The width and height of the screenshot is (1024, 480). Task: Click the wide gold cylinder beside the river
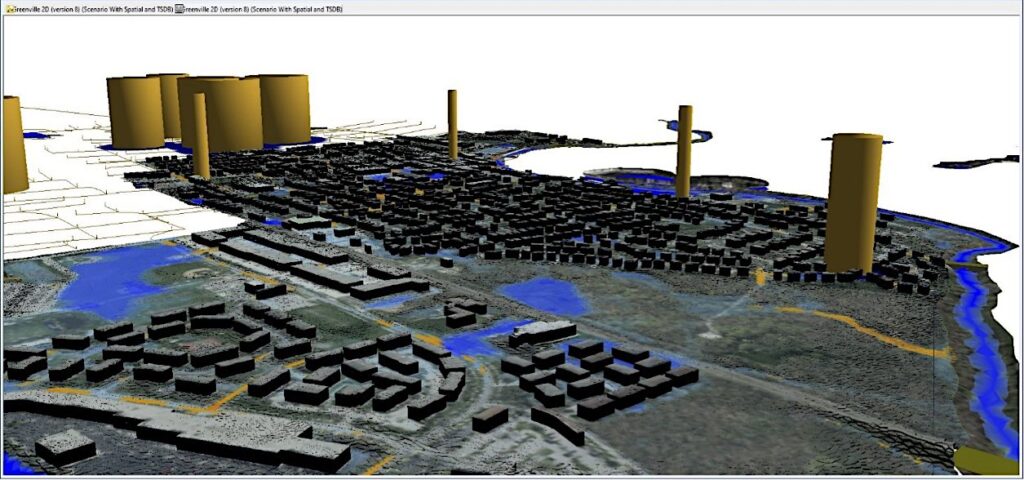tap(854, 202)
